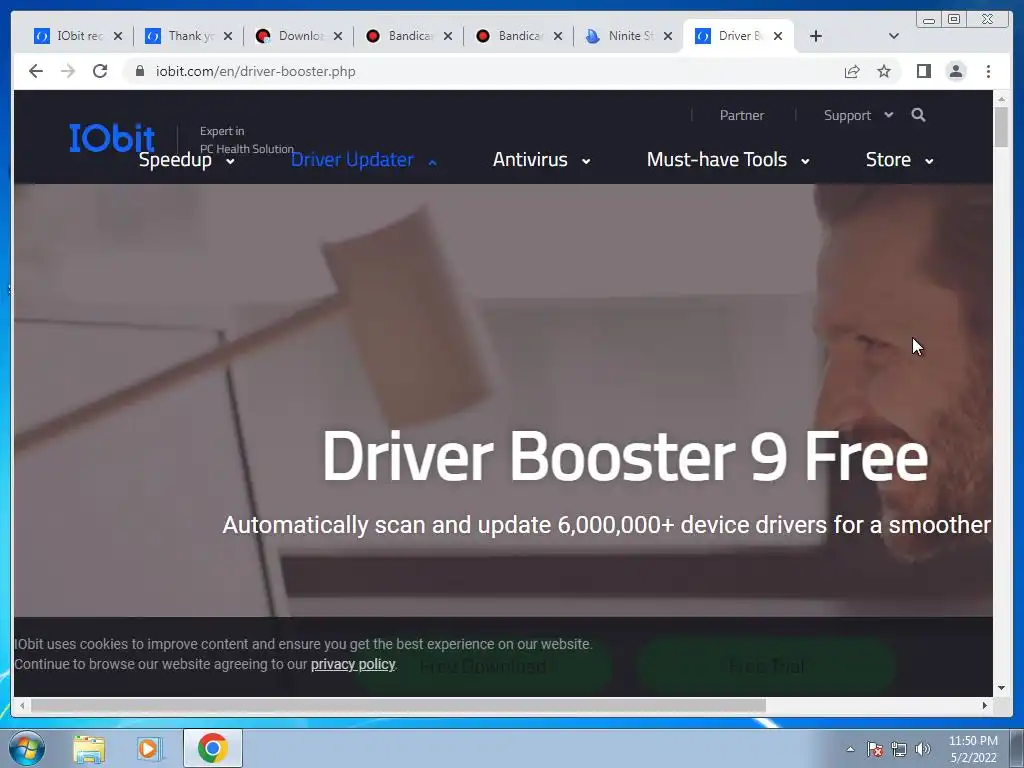1024x768 pixels.
Task: Bookmark this page with the star
Action: [x=884, y=71]
